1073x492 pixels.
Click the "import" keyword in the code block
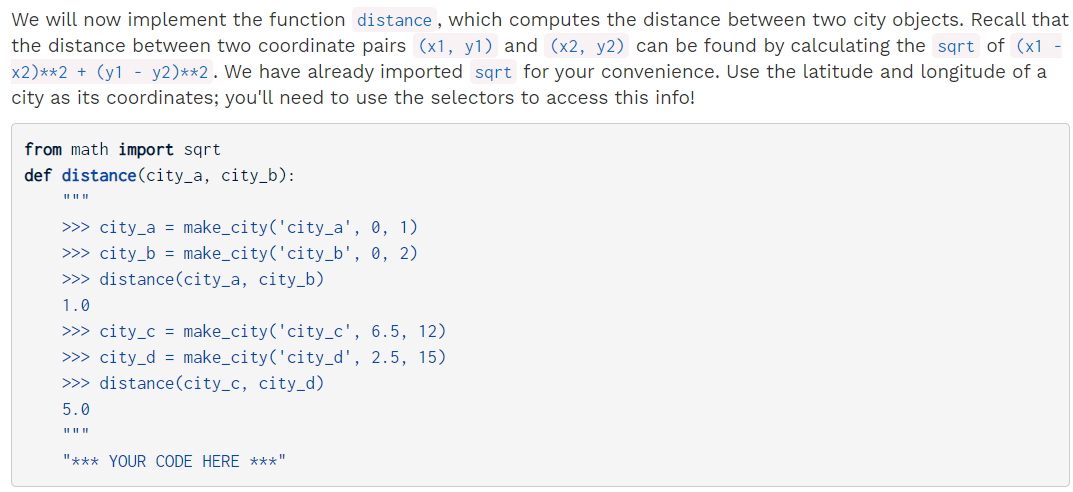point(146,149)
